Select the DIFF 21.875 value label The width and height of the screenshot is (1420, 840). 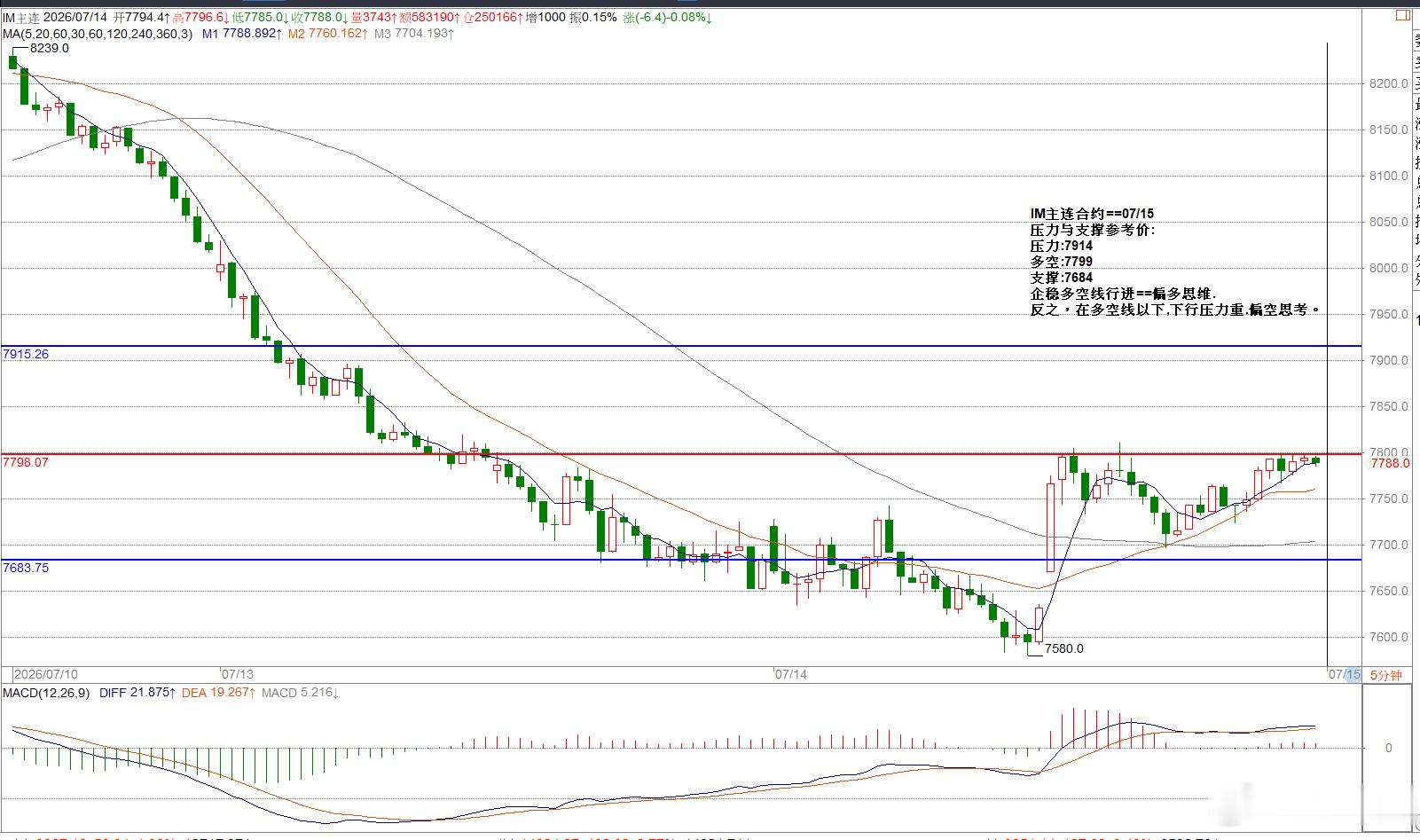pyautogui.click(x=137, y=693)
